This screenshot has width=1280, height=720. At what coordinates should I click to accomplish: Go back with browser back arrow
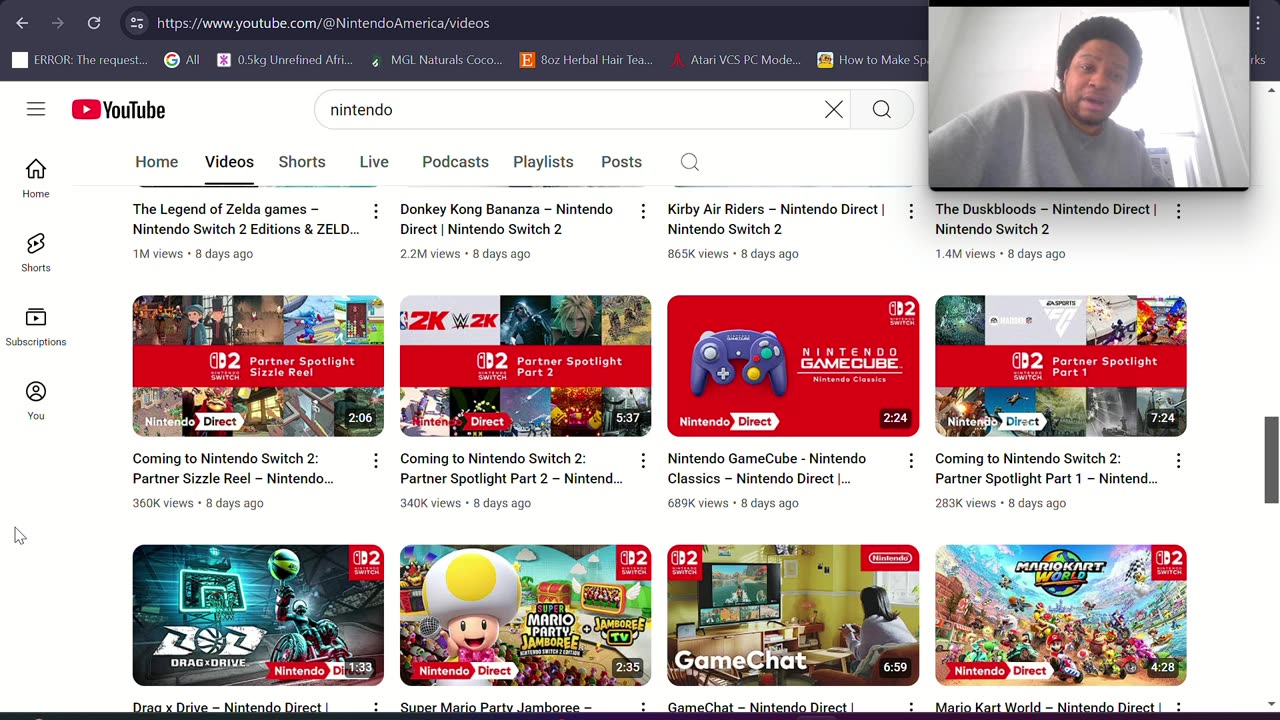pos(22,22)
